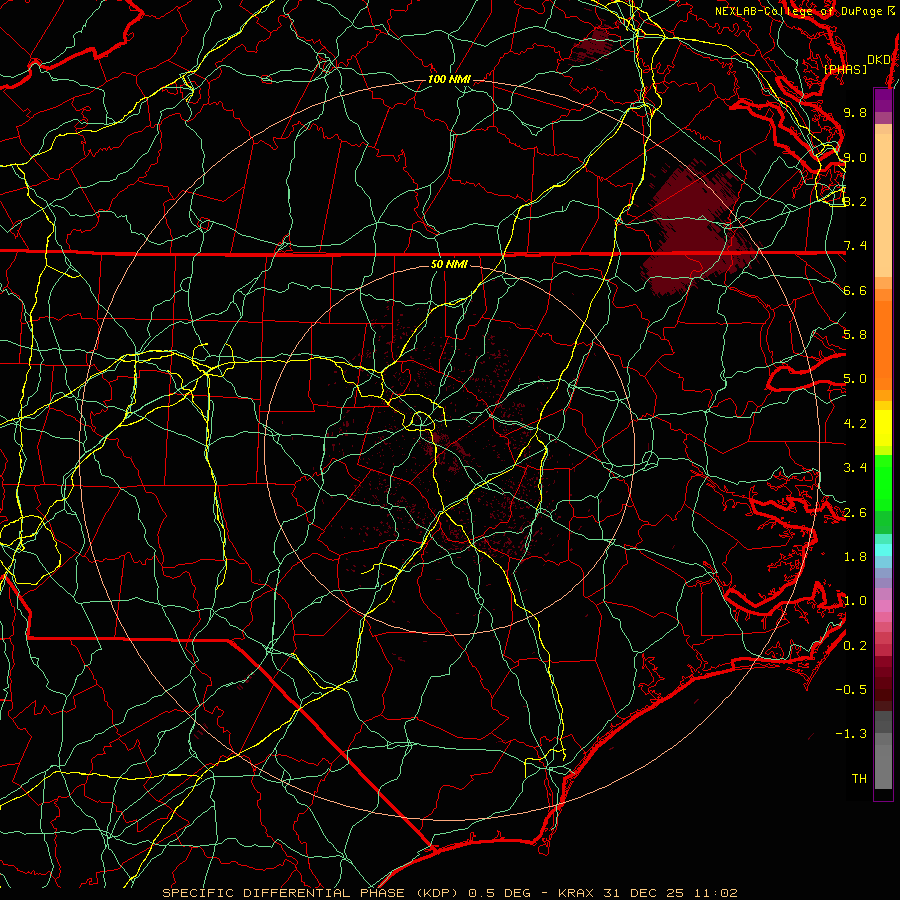900x900 pixels.
Task: Click the -1.3 scale value
Action: tap(851, 734)
